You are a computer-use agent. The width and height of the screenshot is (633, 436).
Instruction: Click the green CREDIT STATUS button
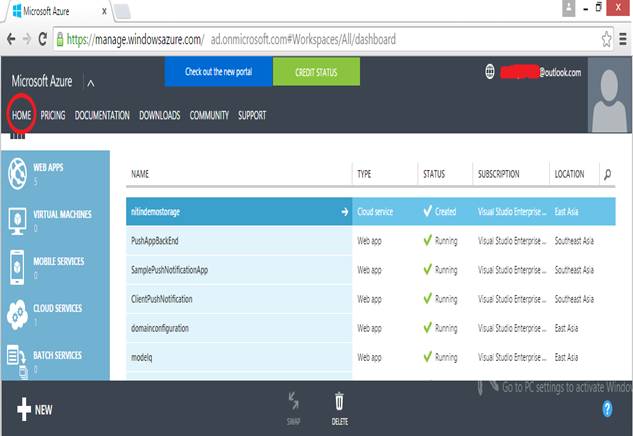click(316, 71)
